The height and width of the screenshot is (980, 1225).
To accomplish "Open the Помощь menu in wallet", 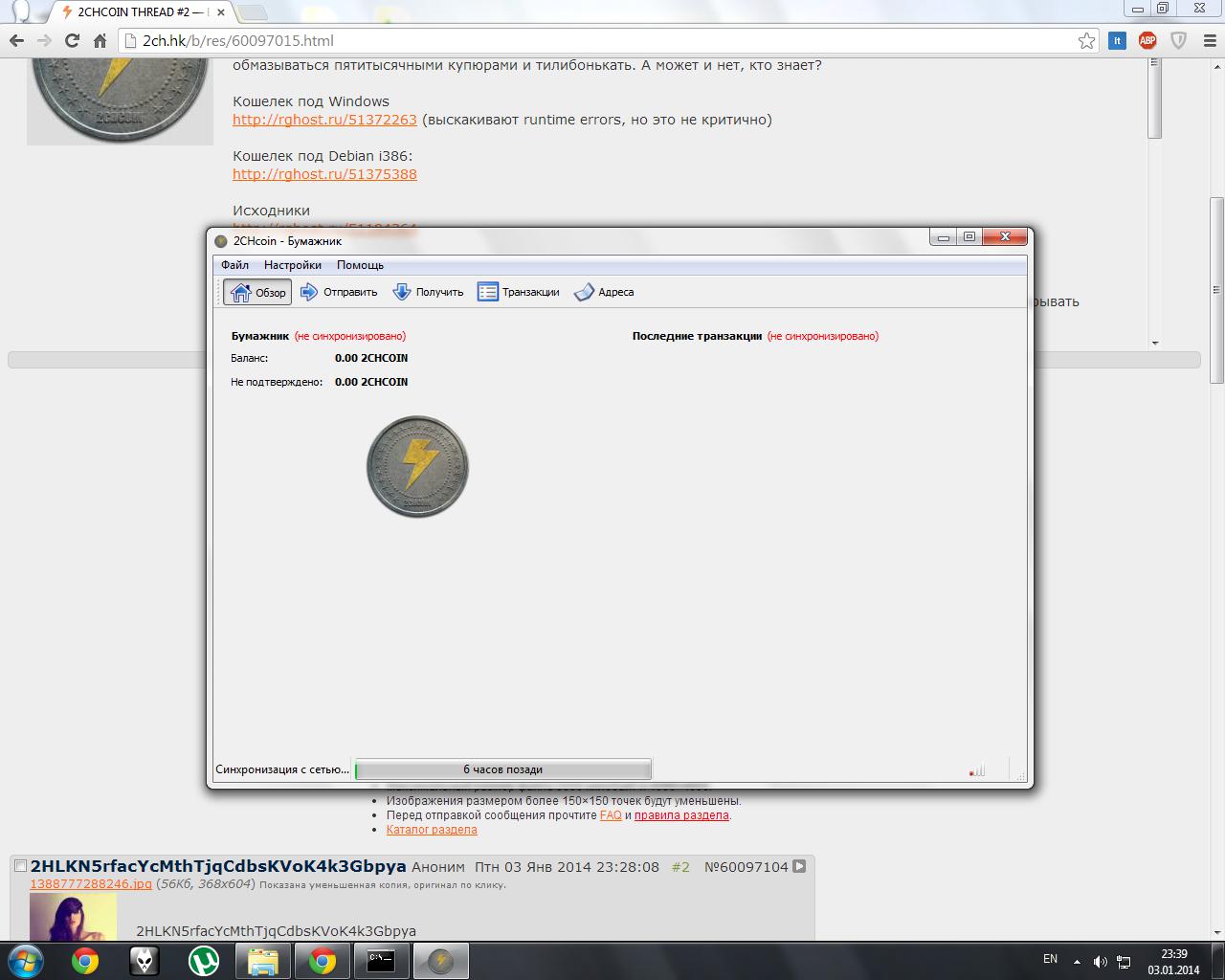I will point(360,265).
